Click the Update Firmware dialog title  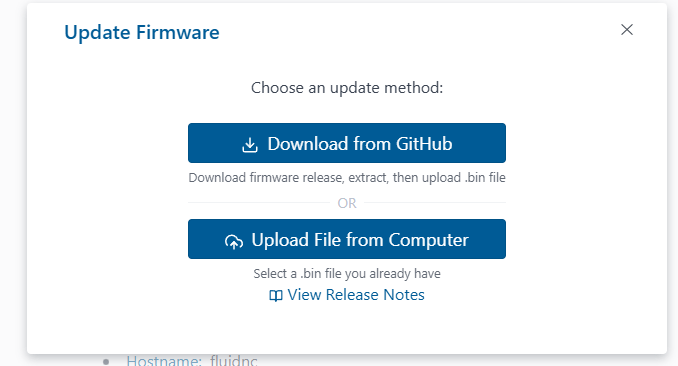142,32
